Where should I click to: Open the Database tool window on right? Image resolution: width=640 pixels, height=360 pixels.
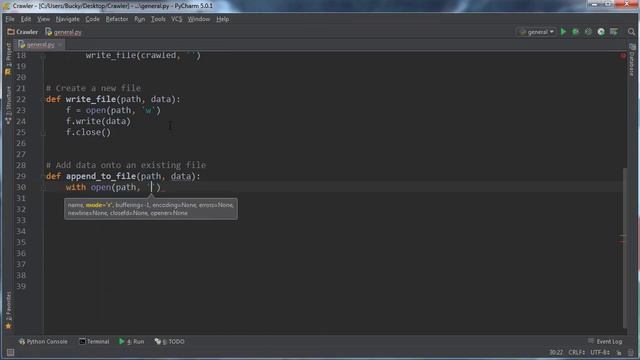[632, 60]
